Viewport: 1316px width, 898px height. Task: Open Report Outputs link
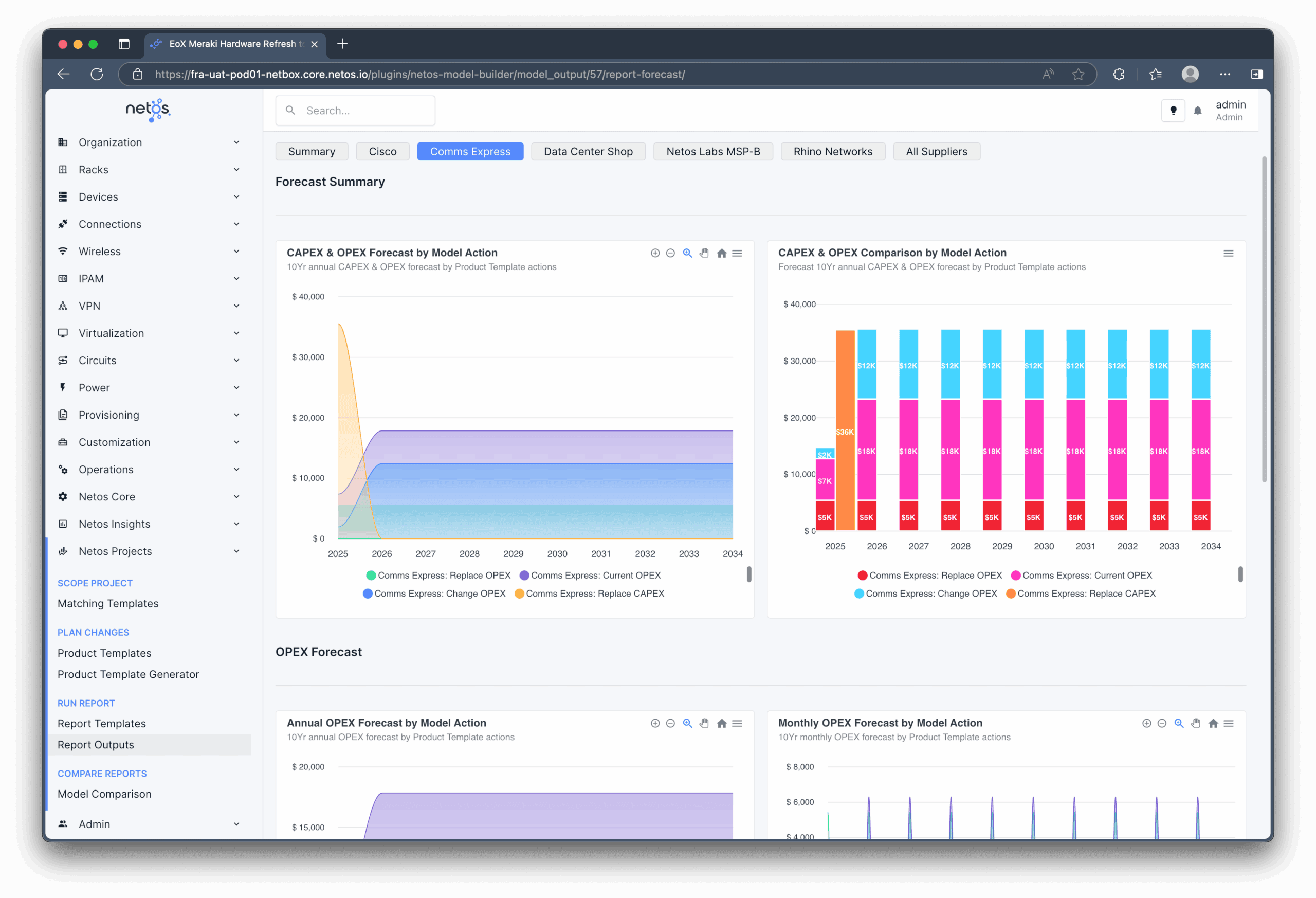149,744
